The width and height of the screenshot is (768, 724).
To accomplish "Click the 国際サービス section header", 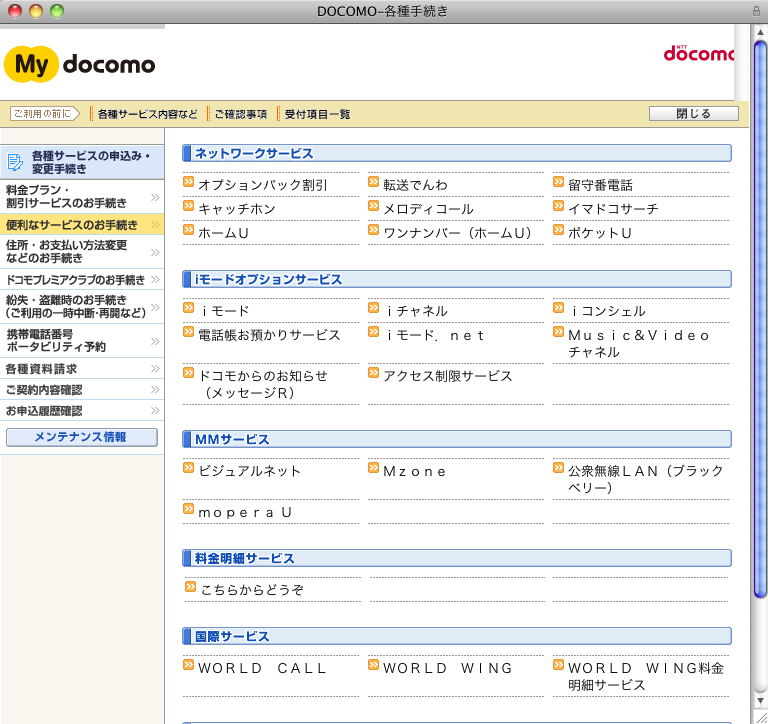I will coord(457,636).
